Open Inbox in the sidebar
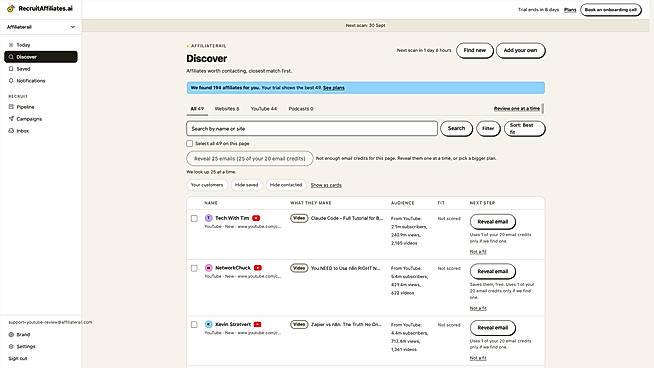The image size is (654, 368). [41, 131]
